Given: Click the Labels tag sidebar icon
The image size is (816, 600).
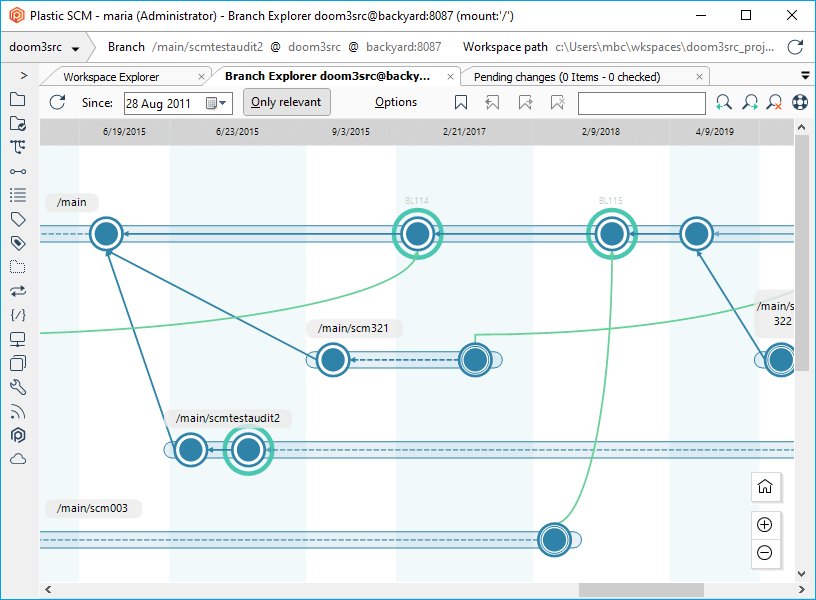Looking at the screenshot, I should 17,219.
